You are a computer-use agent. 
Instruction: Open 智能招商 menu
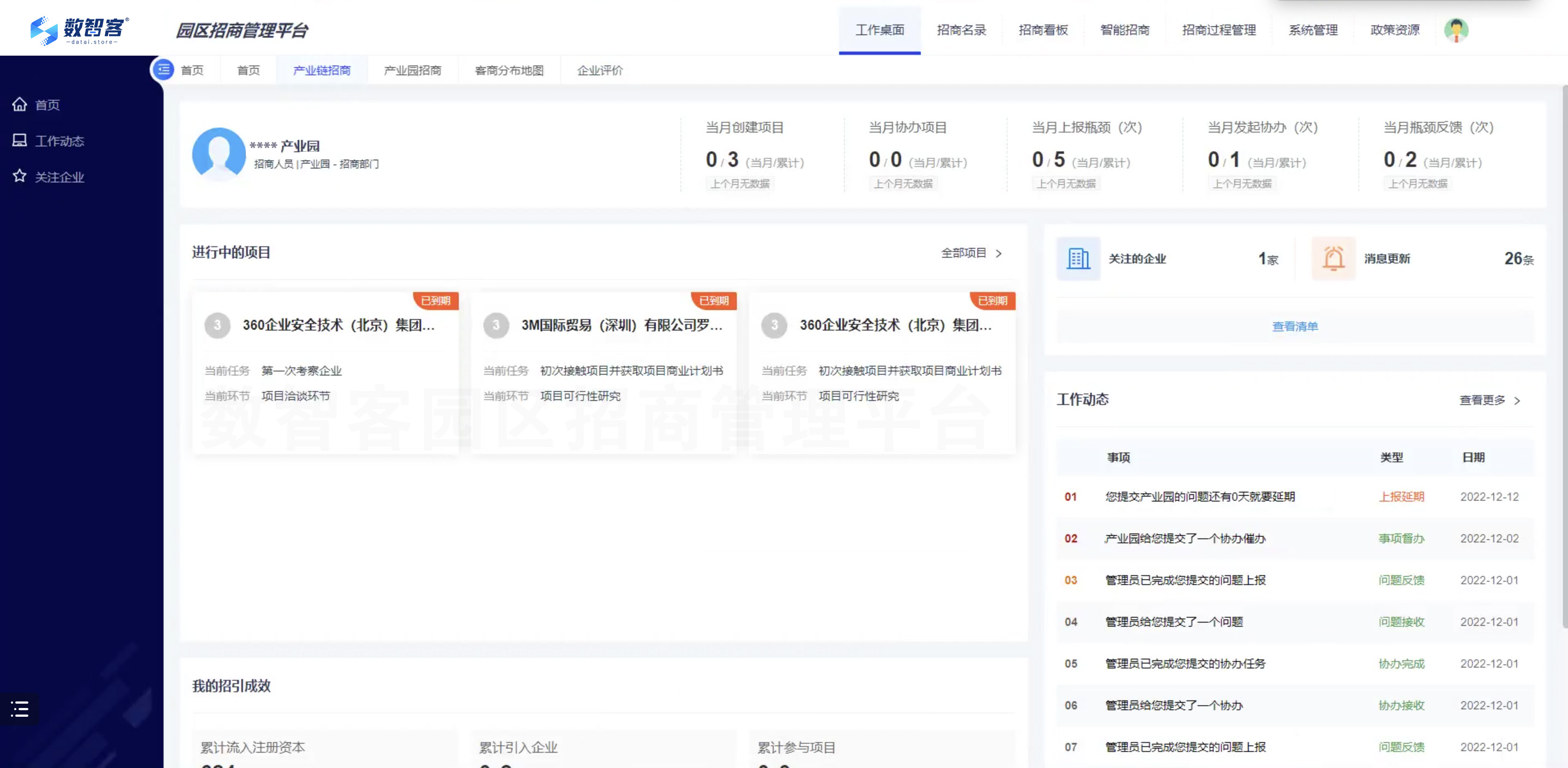pos(1124,30)
